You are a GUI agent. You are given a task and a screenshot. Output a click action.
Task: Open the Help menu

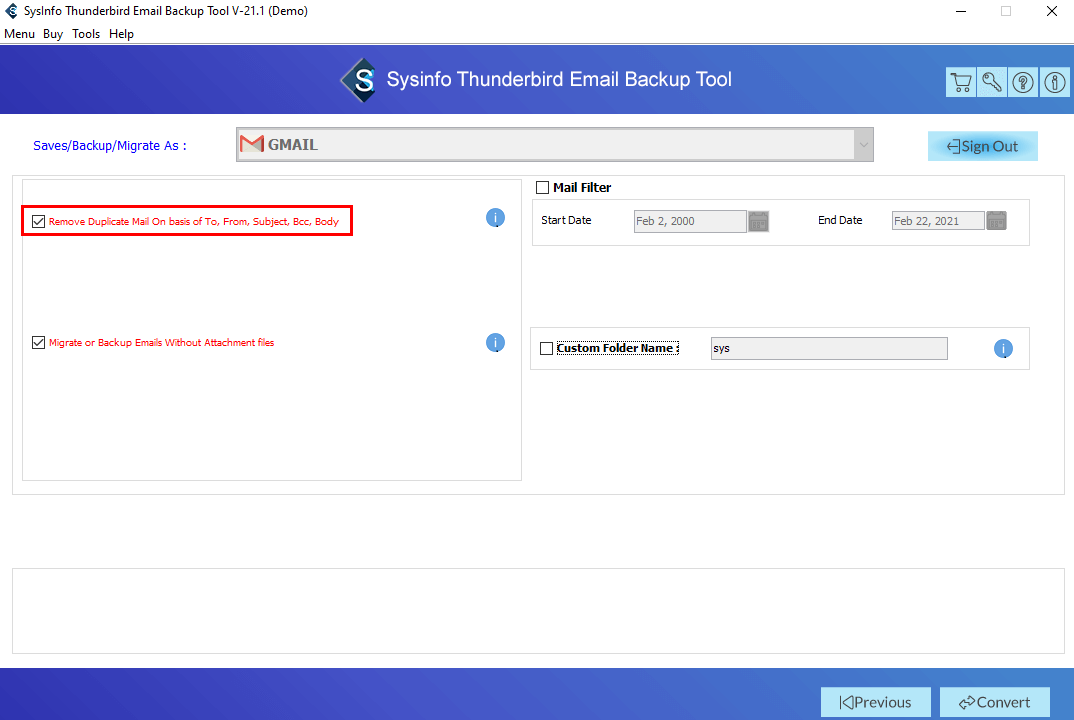coord(121,34)
